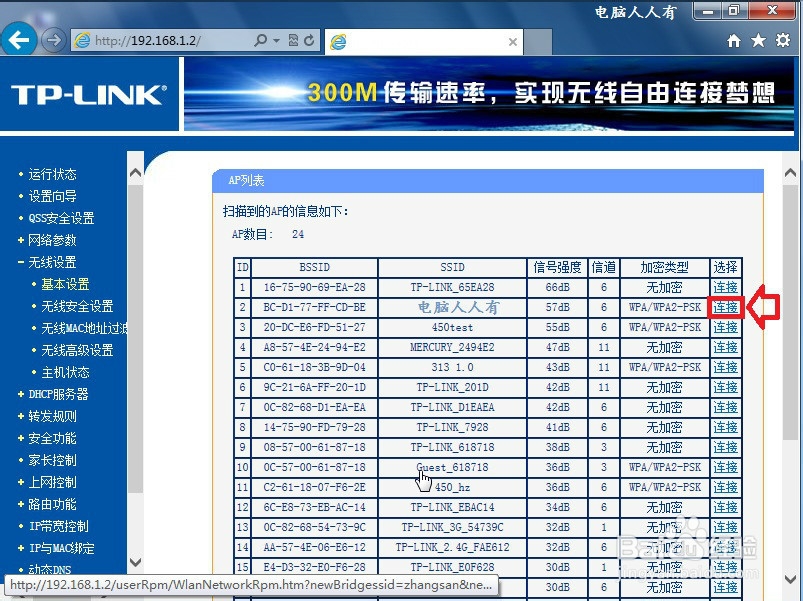
Task: Click BSSID cell BC-D1-77-FF-CD-BE
Action: (314, 307)
